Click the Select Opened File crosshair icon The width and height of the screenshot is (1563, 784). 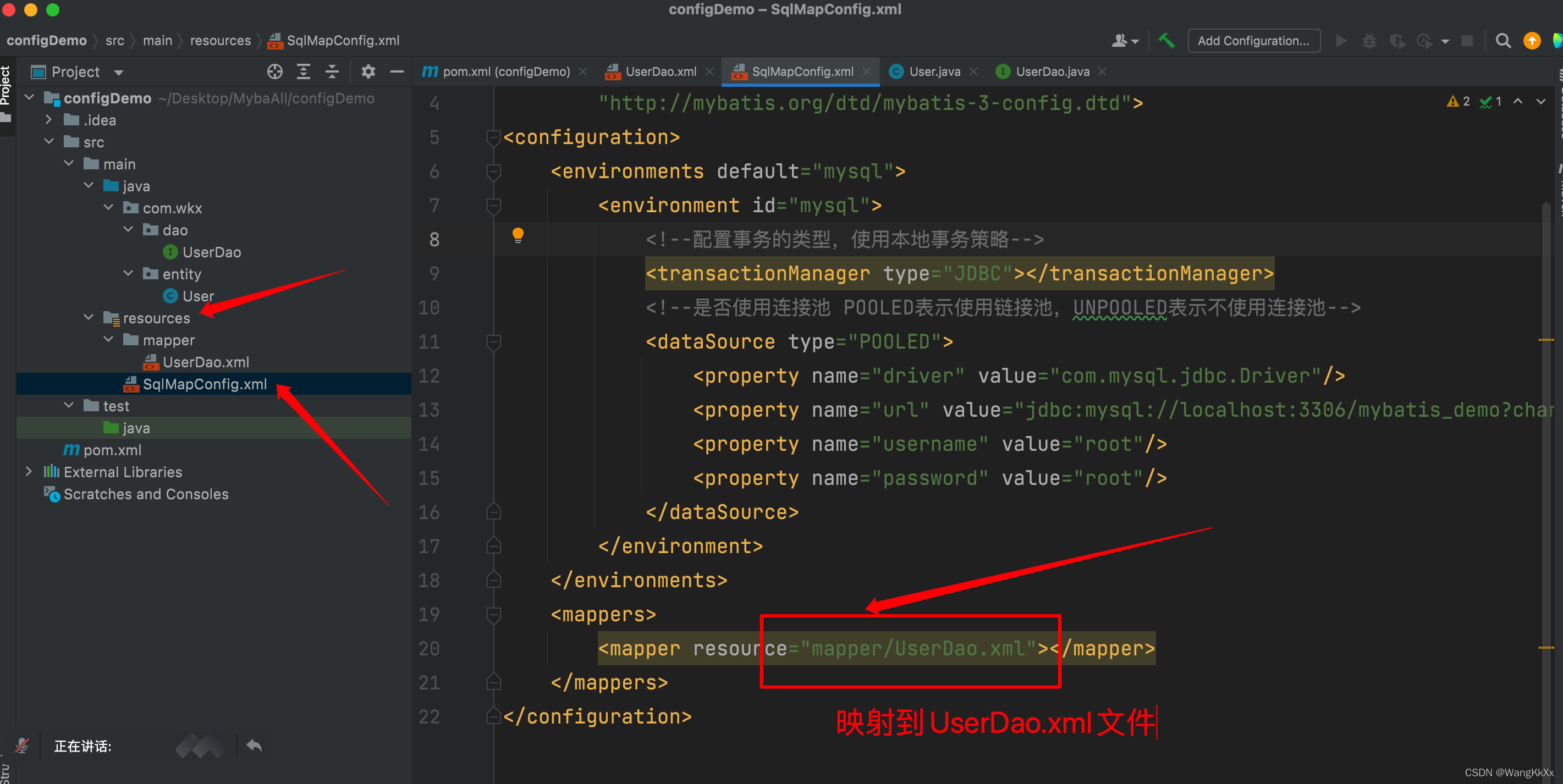pos(275,71)
